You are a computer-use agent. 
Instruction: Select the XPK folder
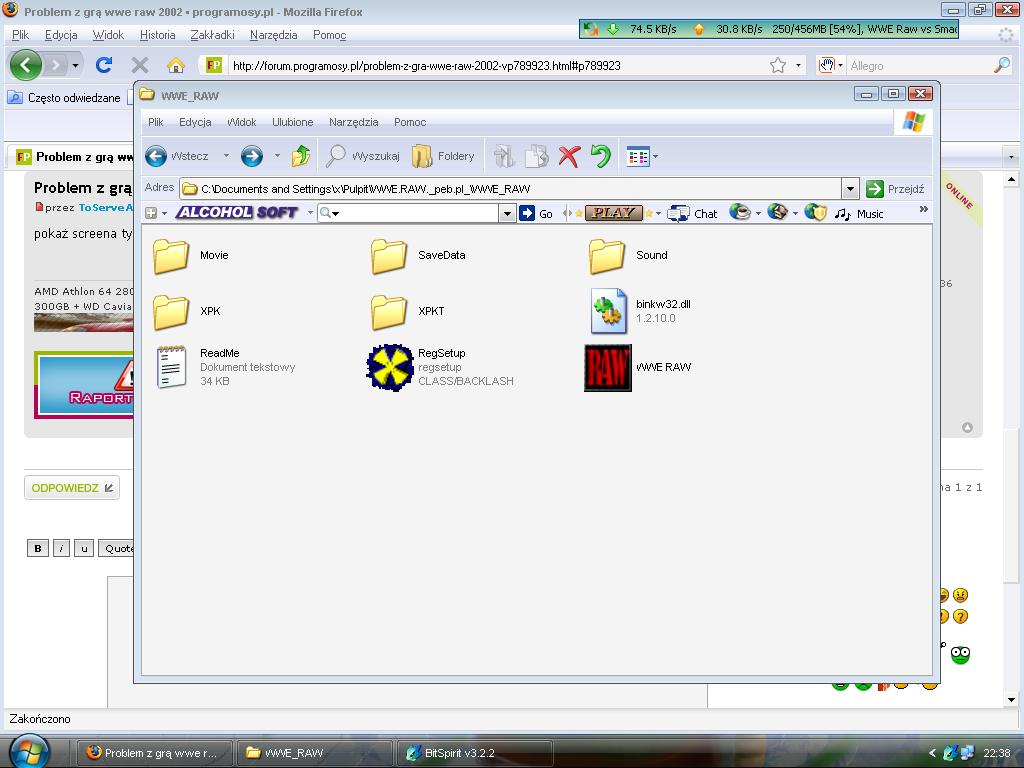[187, 312]
